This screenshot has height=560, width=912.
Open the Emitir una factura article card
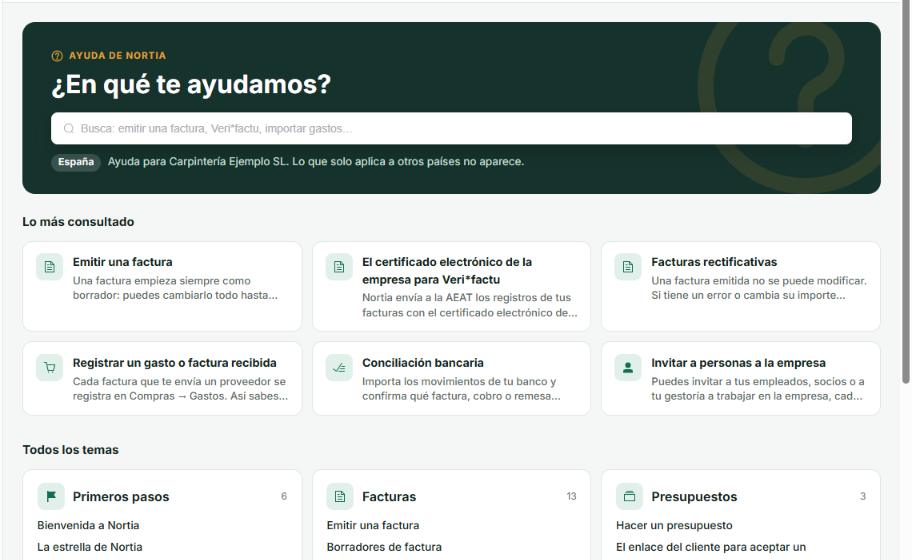[162, 286]
